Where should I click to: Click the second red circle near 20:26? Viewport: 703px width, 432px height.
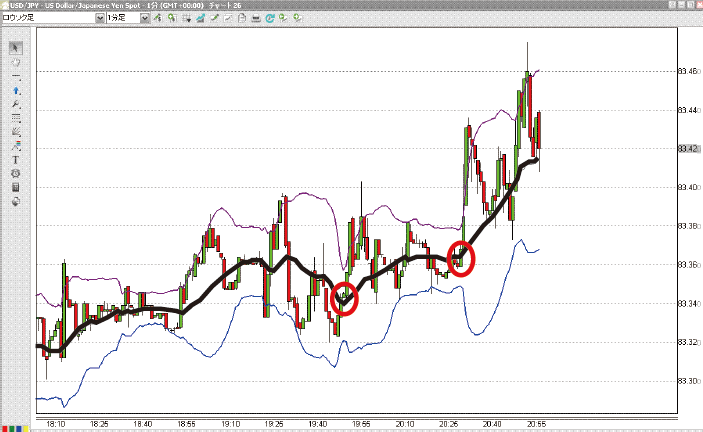click(x=461, y=258)
